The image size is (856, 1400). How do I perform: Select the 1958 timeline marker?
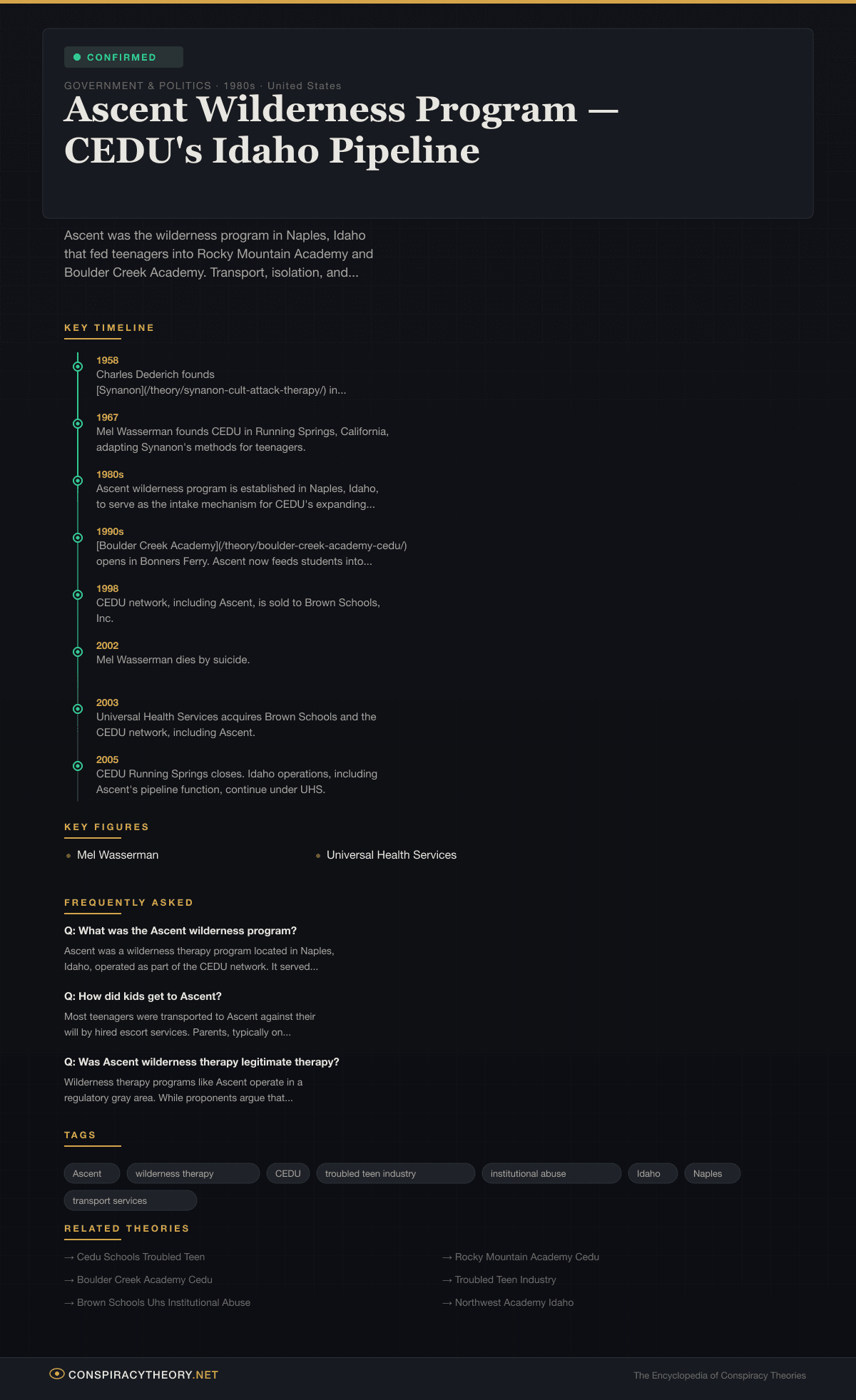pyautogui.click(x=78, y=367)
